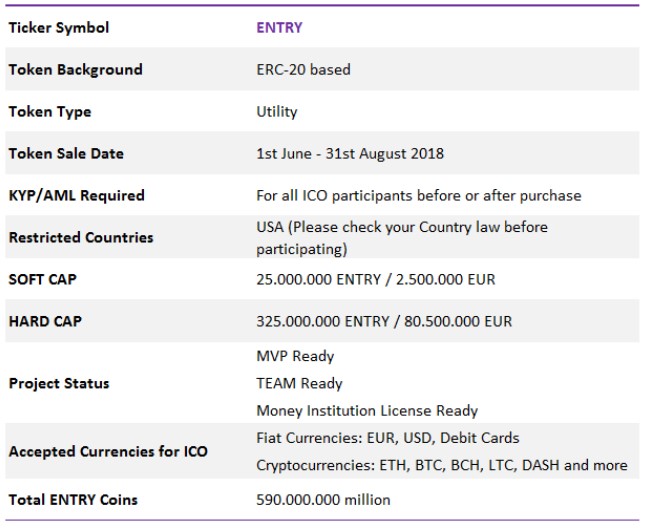Viewport: 648px width, 528px height.
Task: Select the Ticker Symbol label
Action: coord(59,28)
